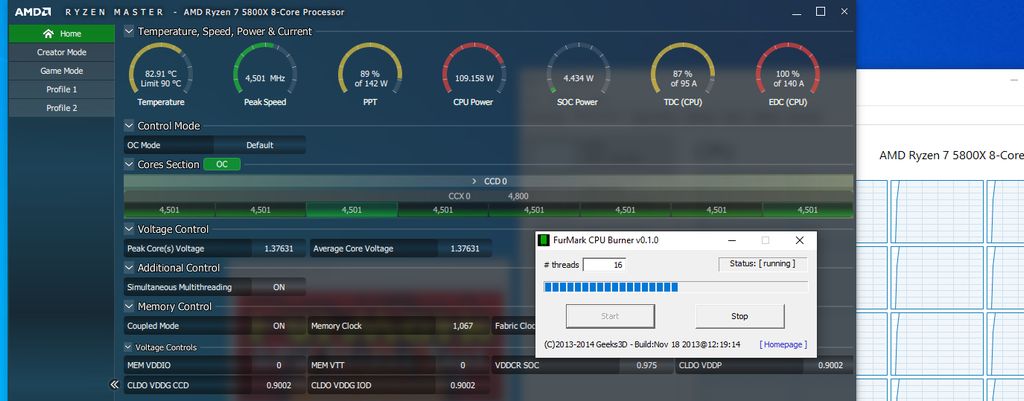Minimize the FurMark CPU Burner window
Viewport: 1024px width, 401px height.
tap(731, 240)
